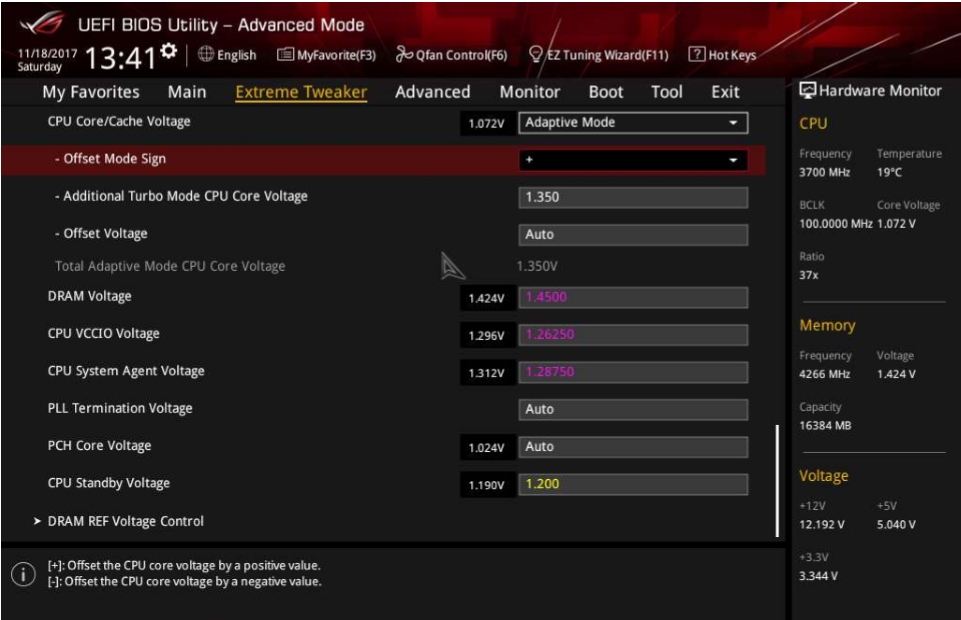The height and width of the screenshot is (620, 961).
Task: Click PCH Core Voltage Auto field
Action: point(633,447)
